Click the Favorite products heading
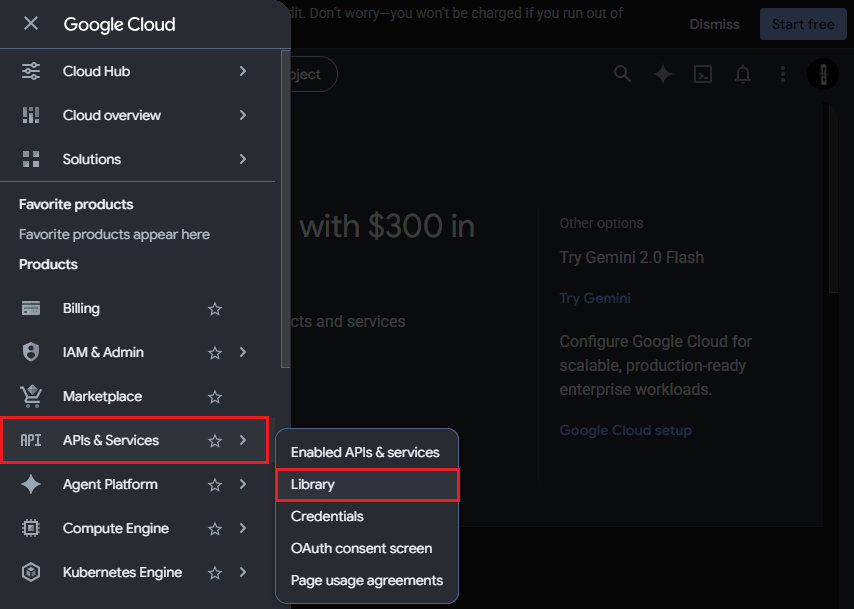Screen dimensions: 854x609 coord(76,204)
